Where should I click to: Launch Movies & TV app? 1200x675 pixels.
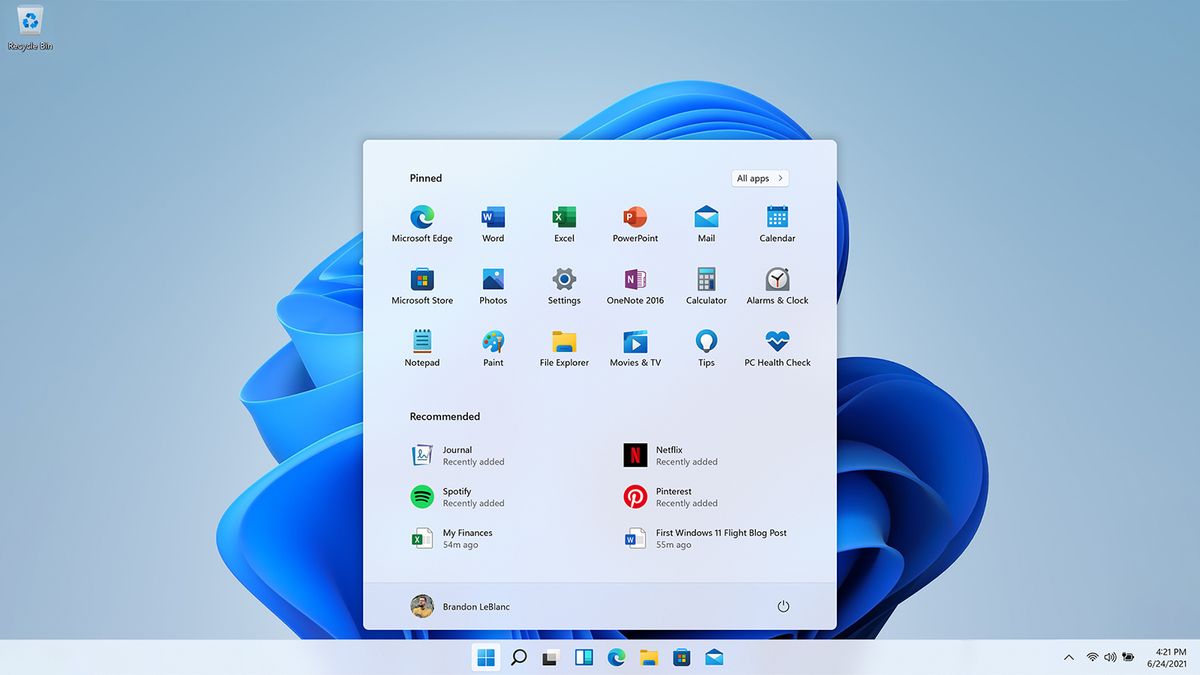[x=635, y=342]
